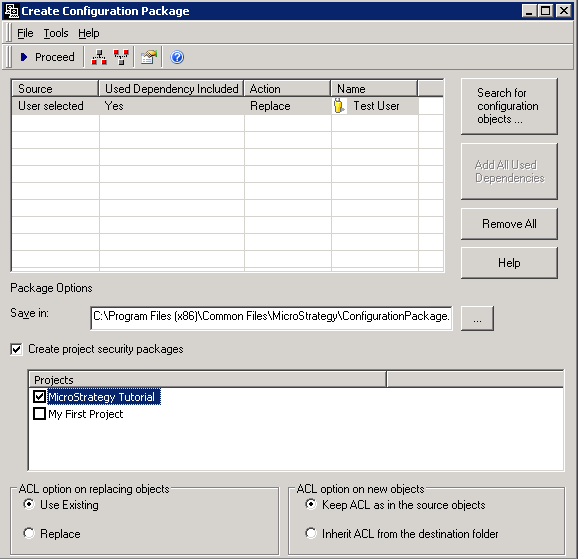Click Search for configuration objects button
This screenshot has height=559, width=578.
509,106
